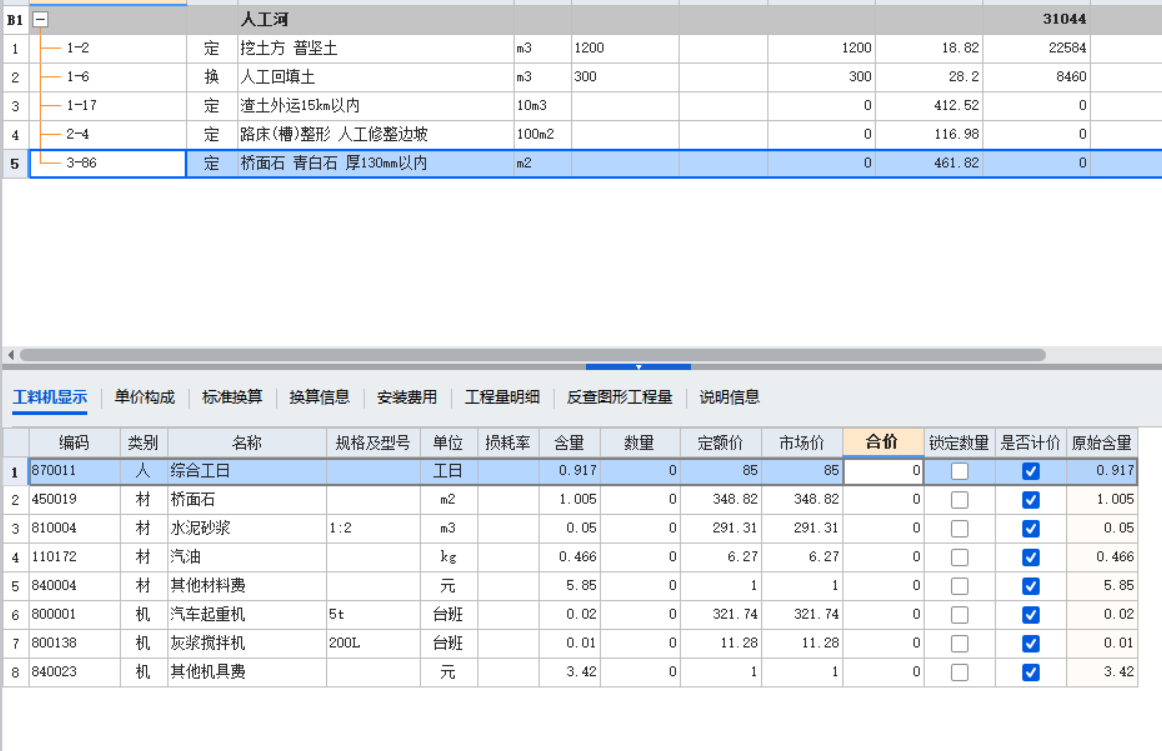Click the 合价 input cell for 综合工日
Screen dimensions: 1162x751
click(x=882, y=470)
